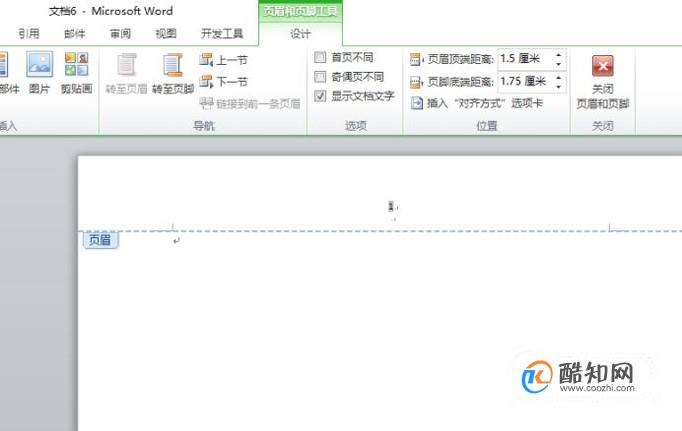Viewport: 682px width, 431px height.
Task: Close header and footer with red X
Action: pyautogui.click(x=603, y=66)
